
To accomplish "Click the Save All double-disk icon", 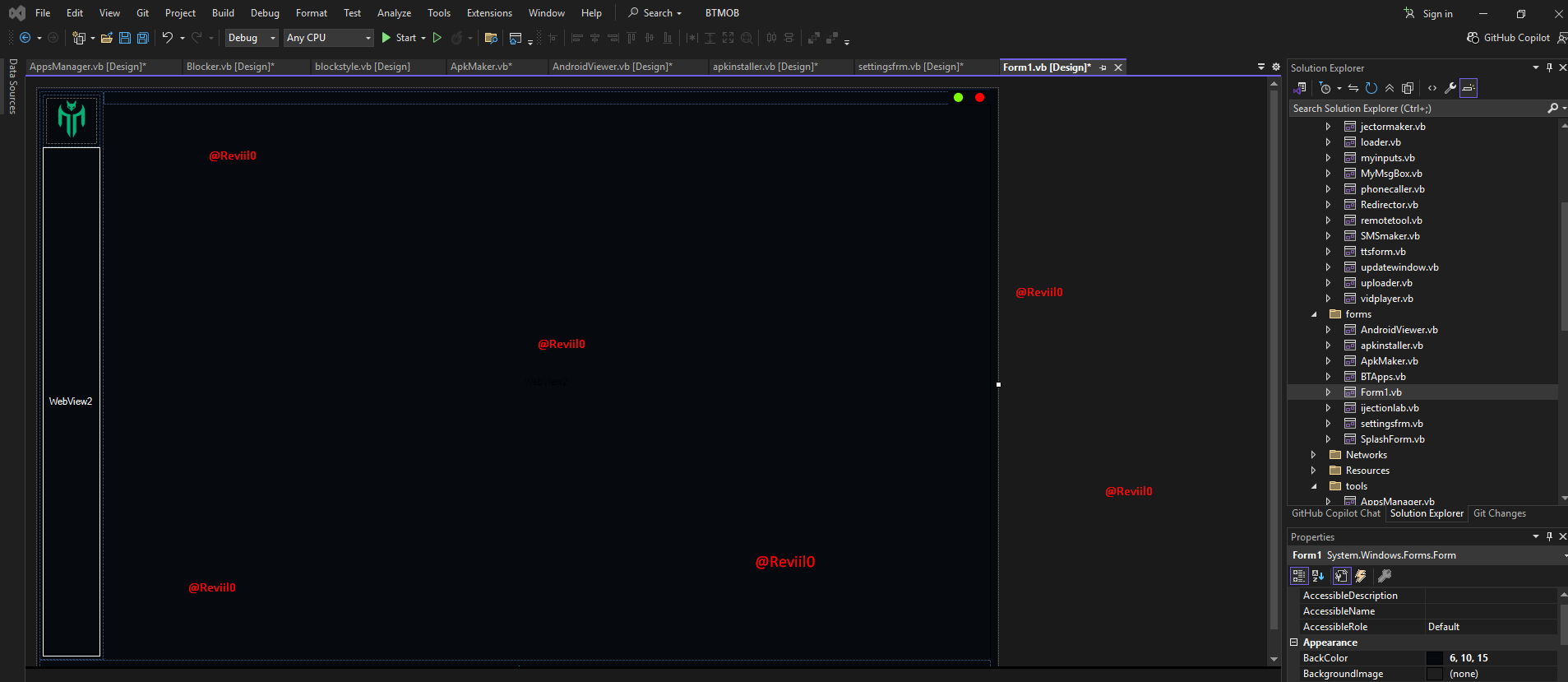I will click(x=143, y=38).
